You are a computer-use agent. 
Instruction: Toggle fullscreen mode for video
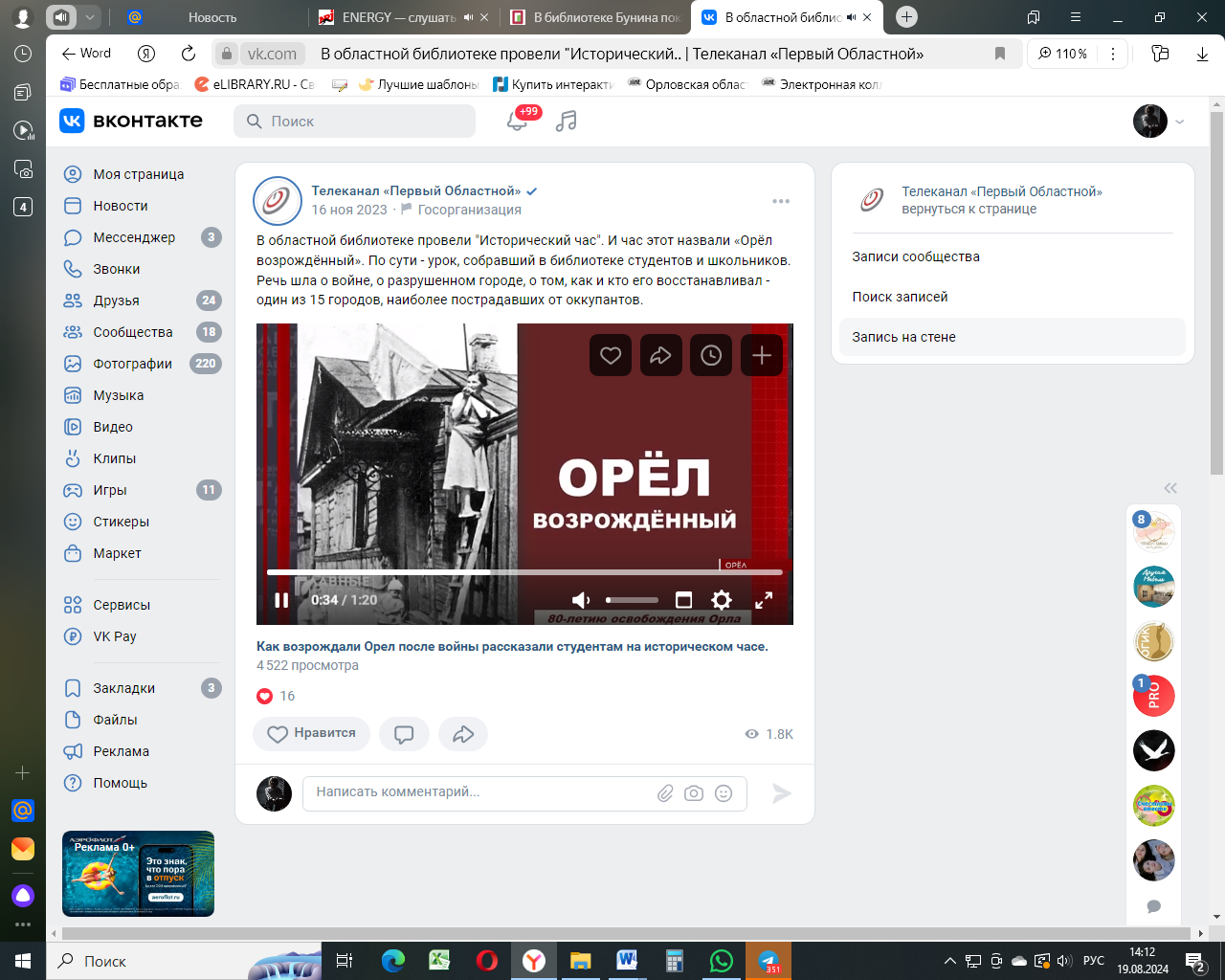tap(764, 600)
